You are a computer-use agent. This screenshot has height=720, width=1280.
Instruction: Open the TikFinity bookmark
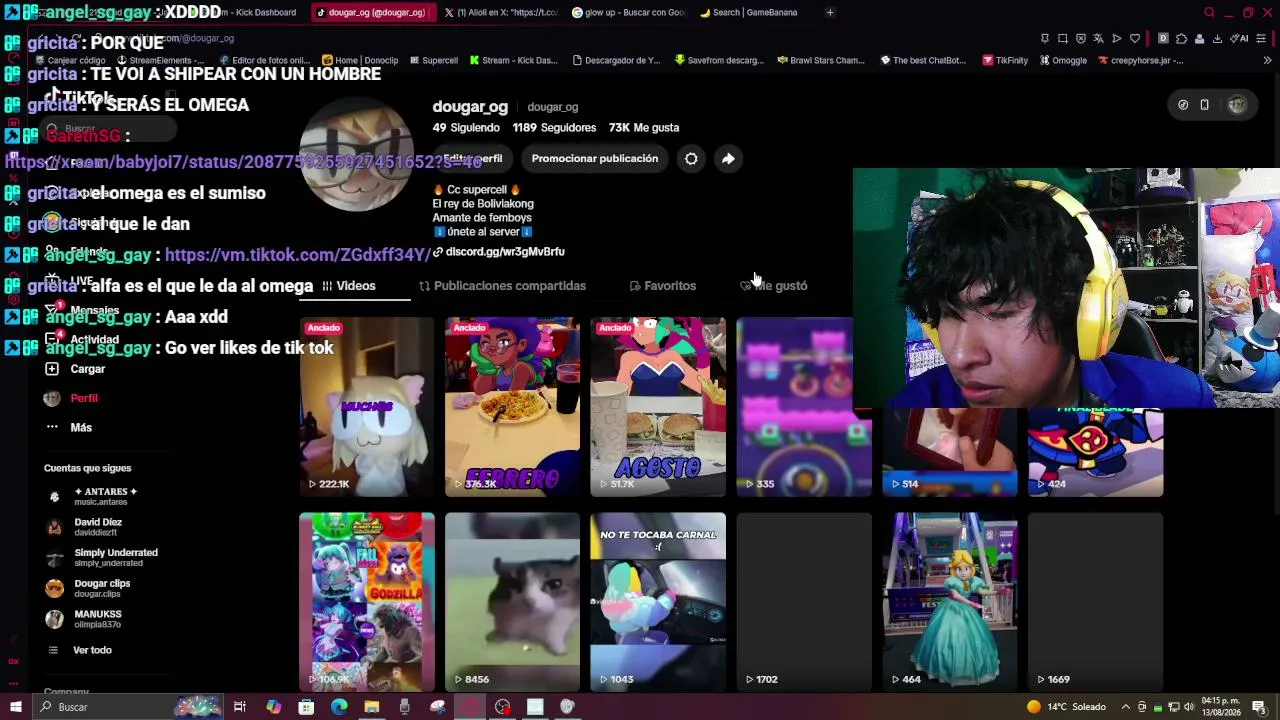(x=1005, y=60)
